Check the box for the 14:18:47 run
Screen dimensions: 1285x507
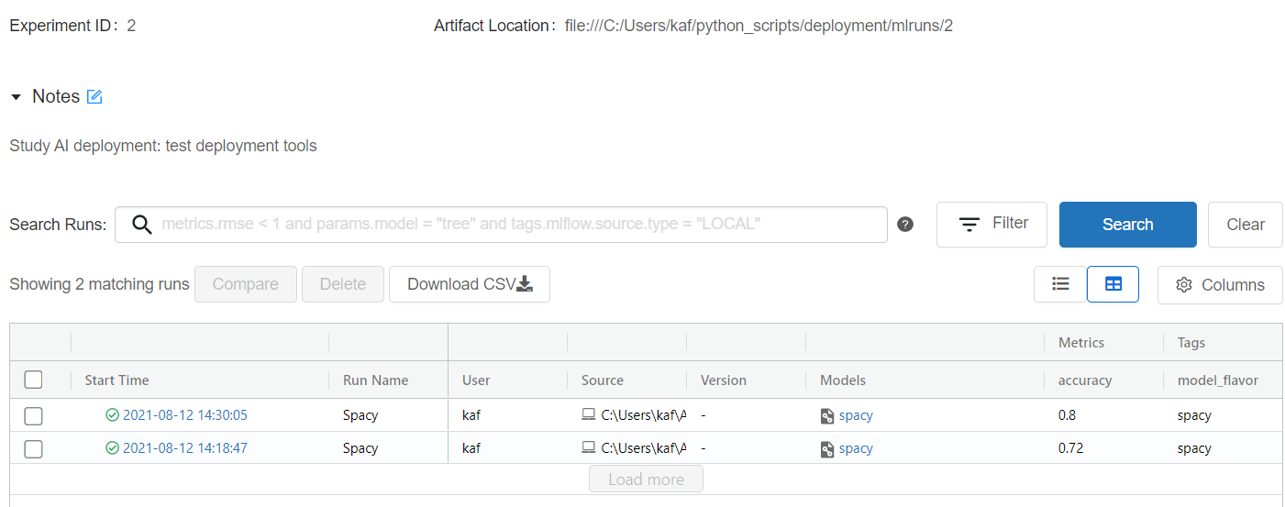coord(34,448)
